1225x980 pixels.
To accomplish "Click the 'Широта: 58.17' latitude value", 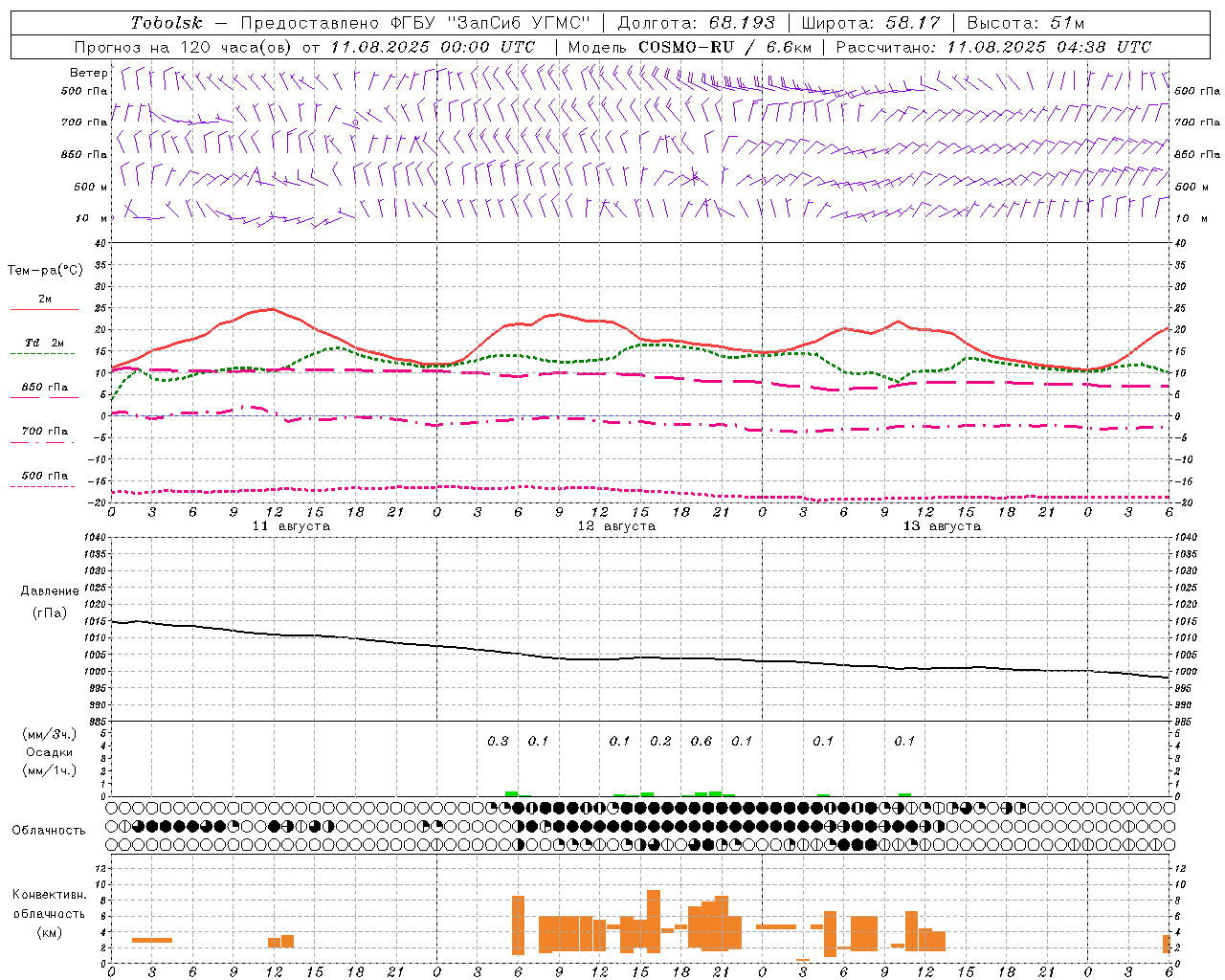I will point(871,23).
